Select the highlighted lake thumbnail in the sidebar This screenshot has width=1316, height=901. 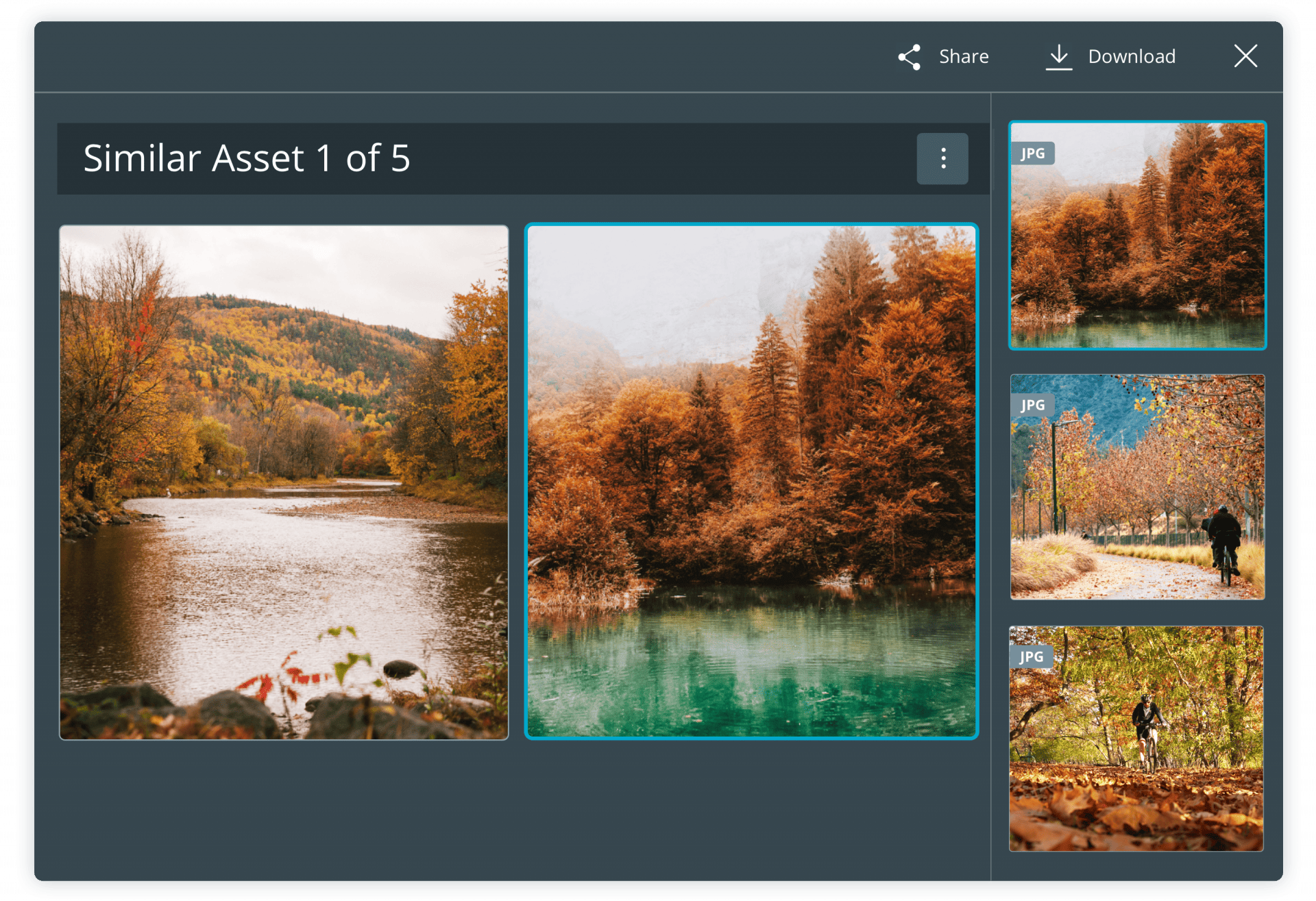[x=1136, y=235]
